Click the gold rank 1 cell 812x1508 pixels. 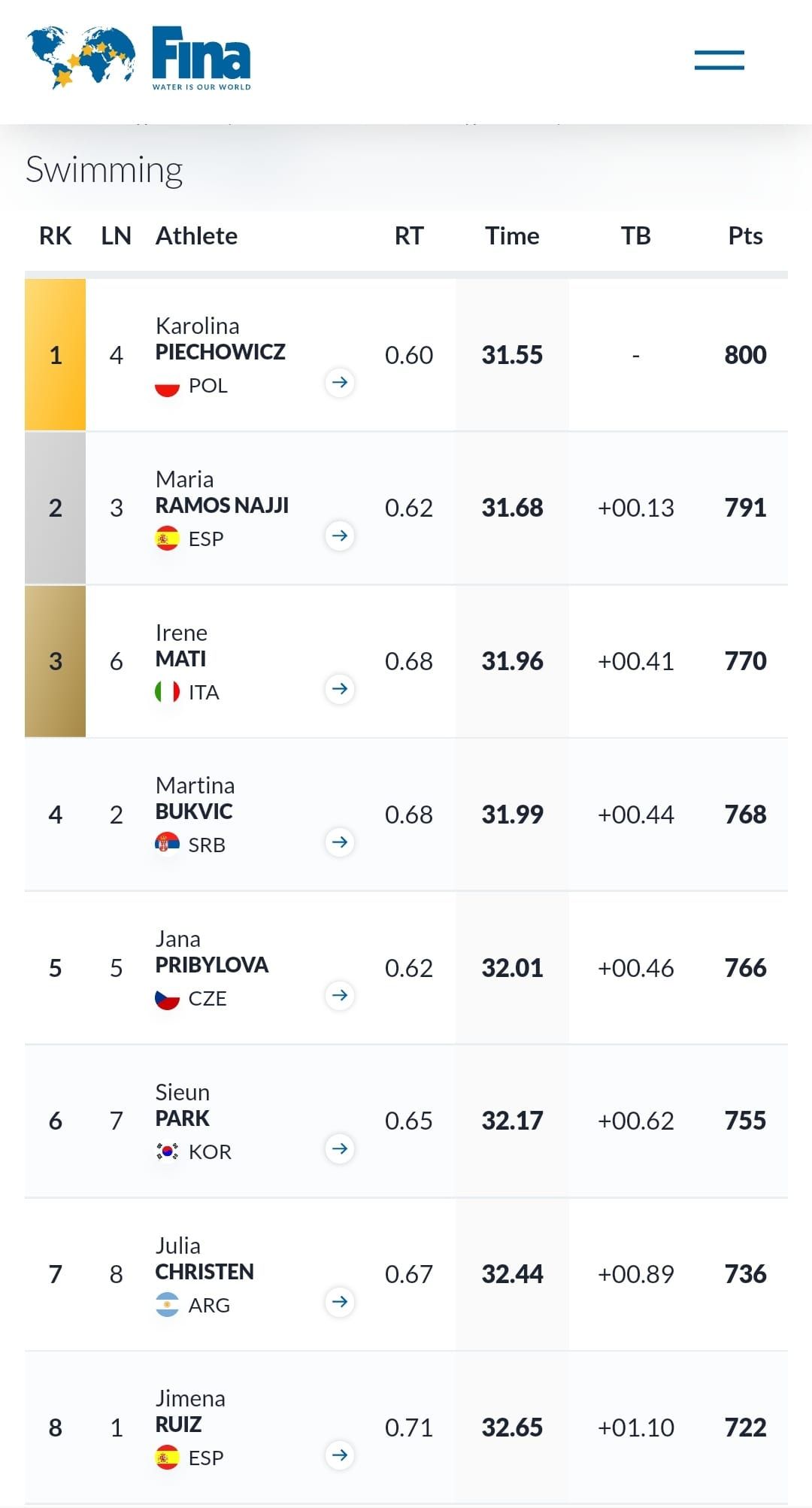click(x=56, y=355)
